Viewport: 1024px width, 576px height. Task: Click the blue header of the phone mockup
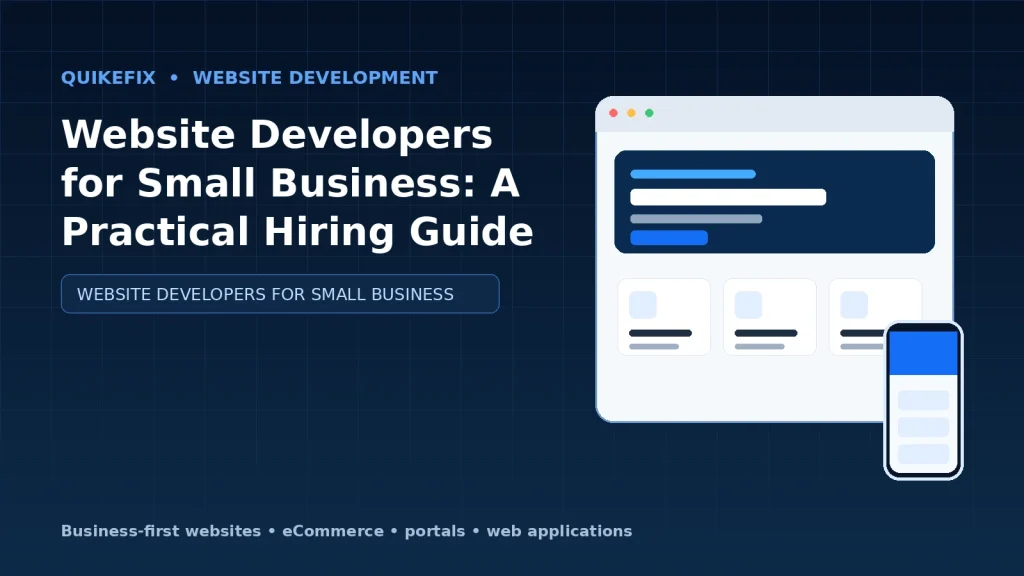click(923, 353)
